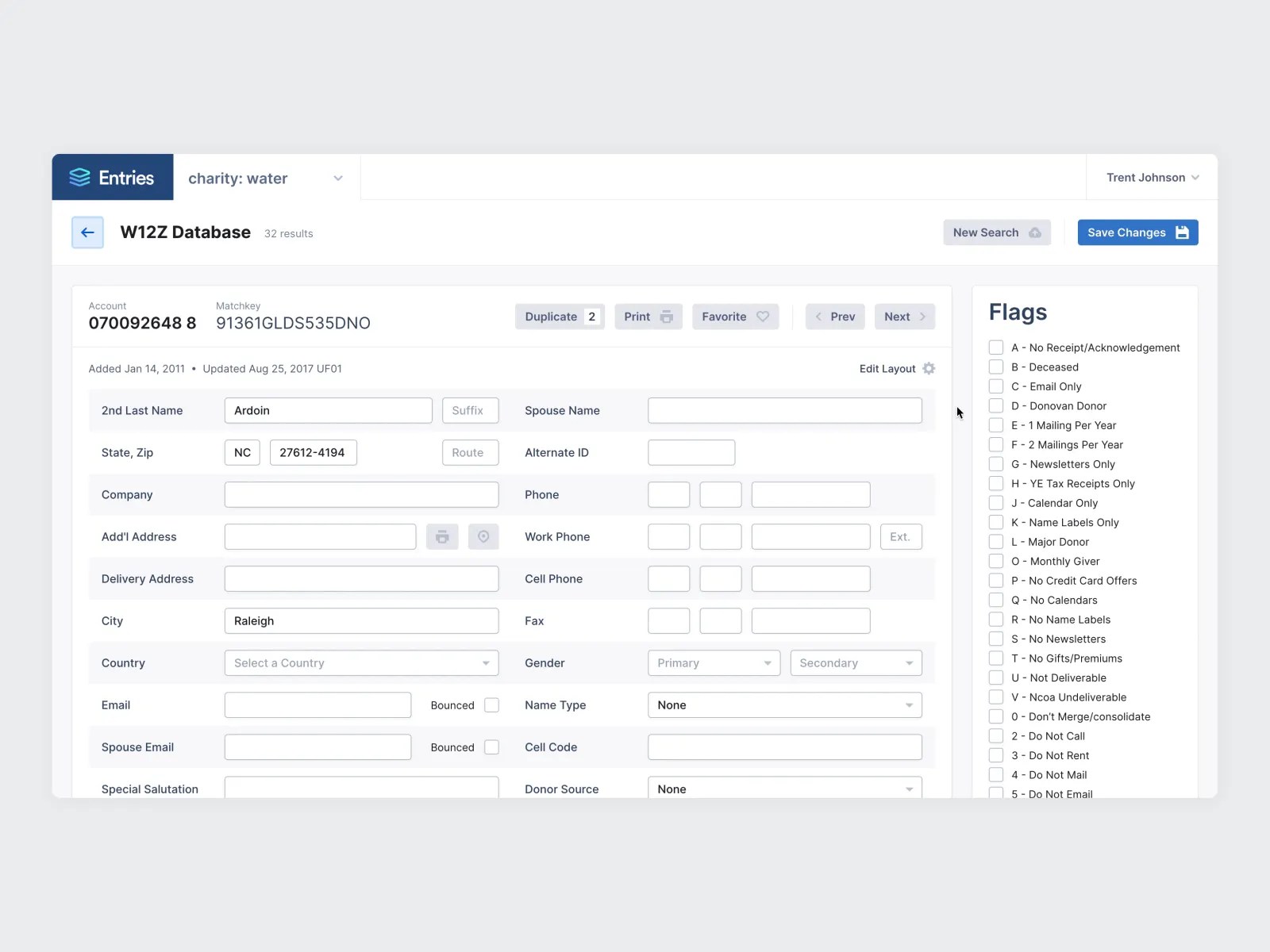Open the Select a Country dropdown
The image size is (1270, 952).
tap(361, 662)
